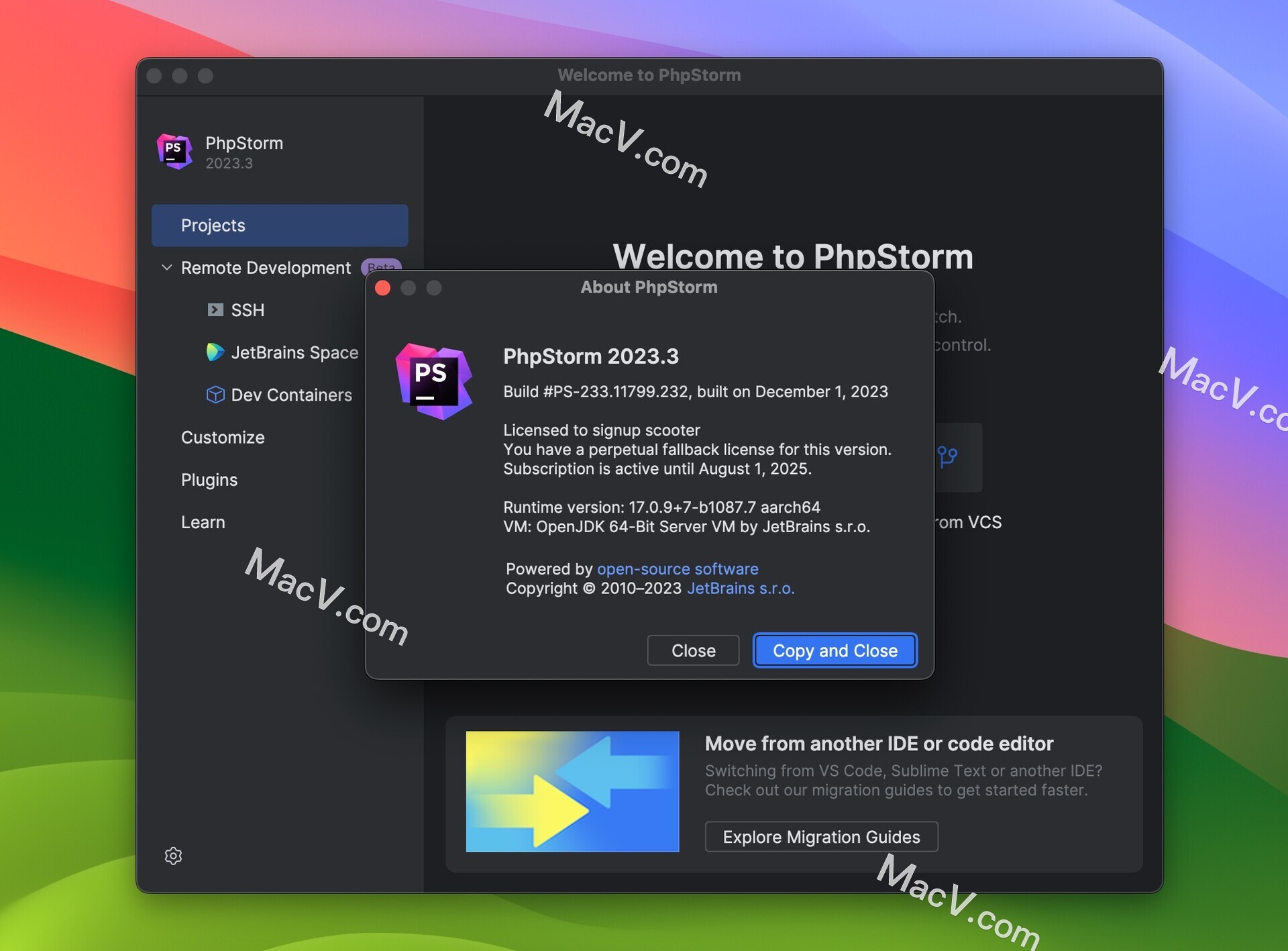Screen dimensions: 1288x951
Task: Click the build number text line
Action: 696,391
